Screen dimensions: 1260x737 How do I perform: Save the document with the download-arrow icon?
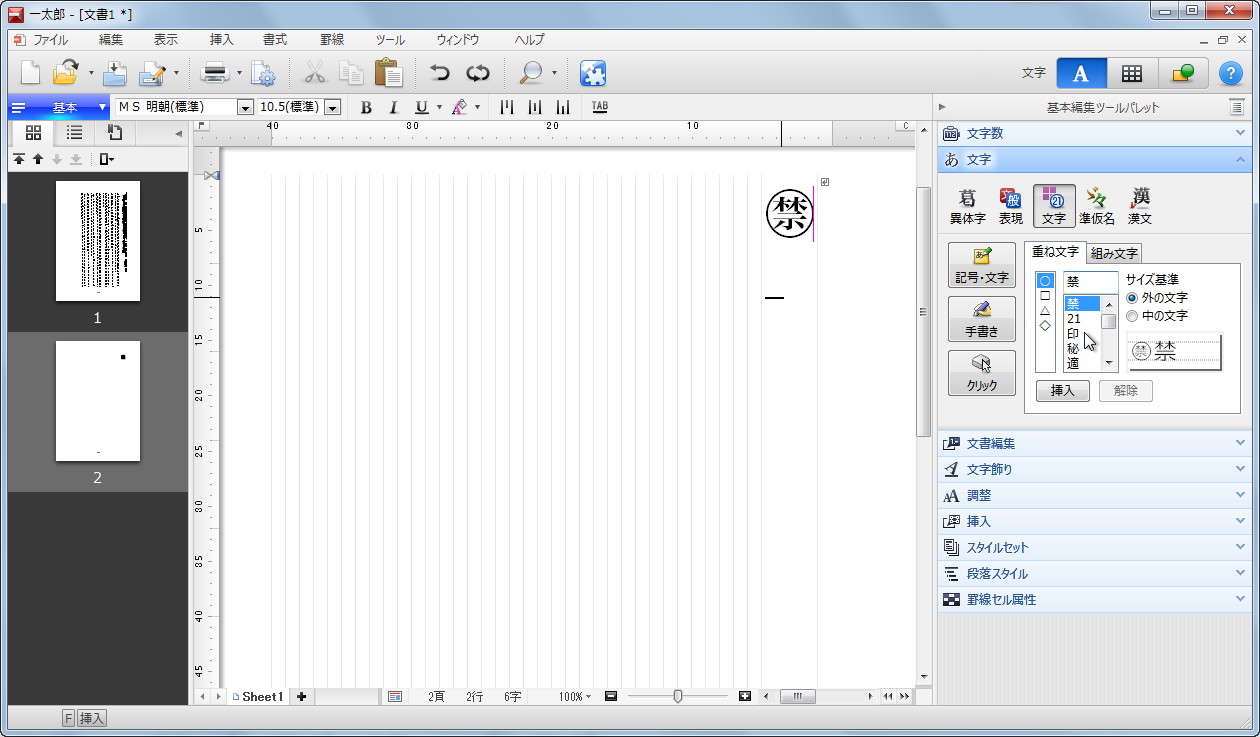pyautogui.click(x=115, y=73)
